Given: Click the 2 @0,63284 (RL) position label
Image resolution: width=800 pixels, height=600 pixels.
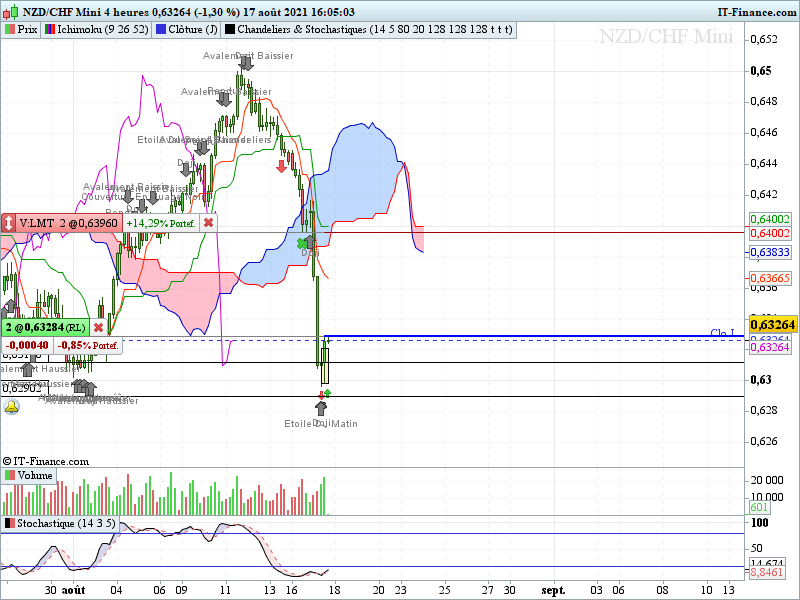Looking at the screenshot, I should (45, 327).
